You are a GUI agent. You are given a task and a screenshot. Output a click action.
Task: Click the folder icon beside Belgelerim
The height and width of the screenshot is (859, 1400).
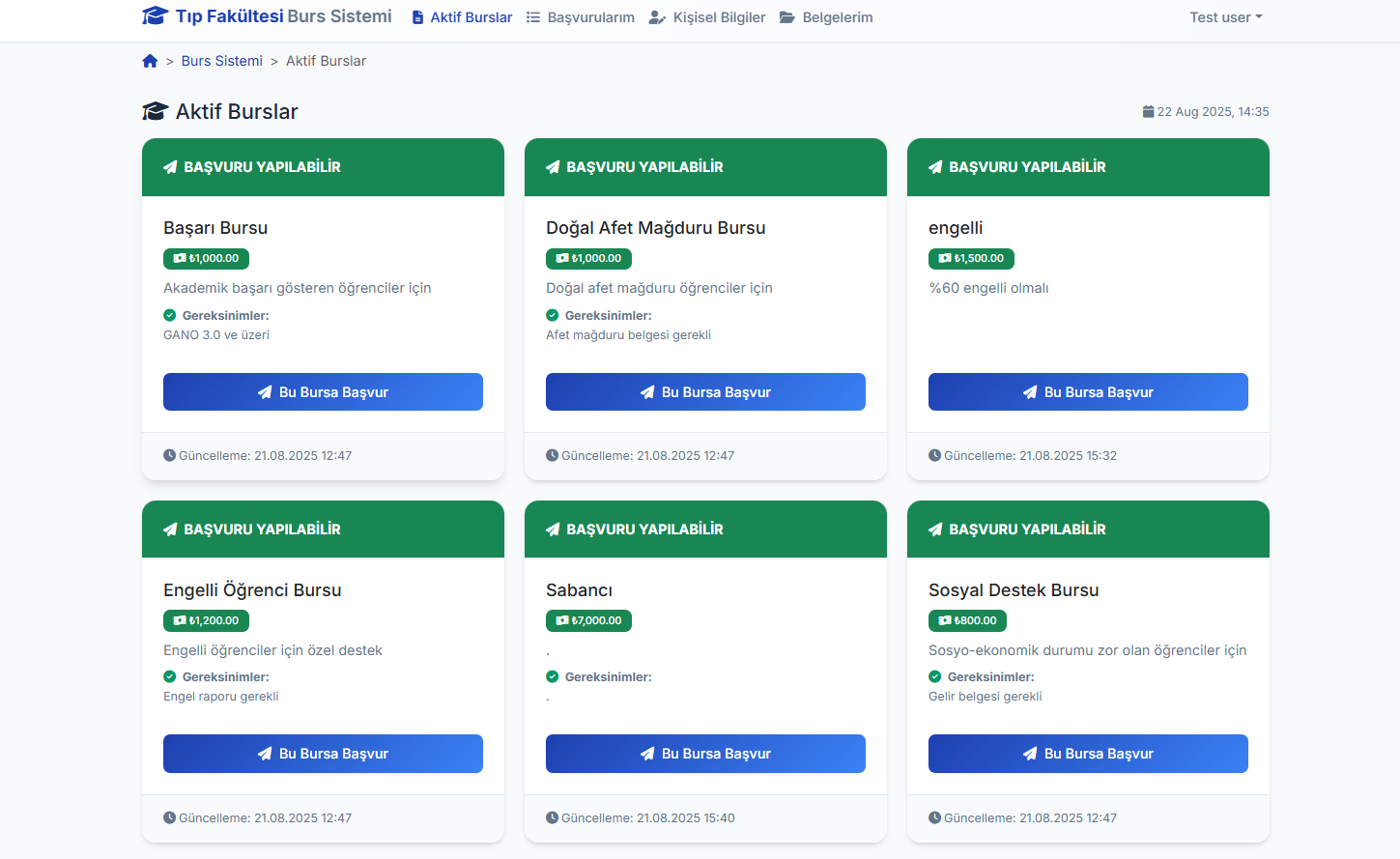[787, 17]
